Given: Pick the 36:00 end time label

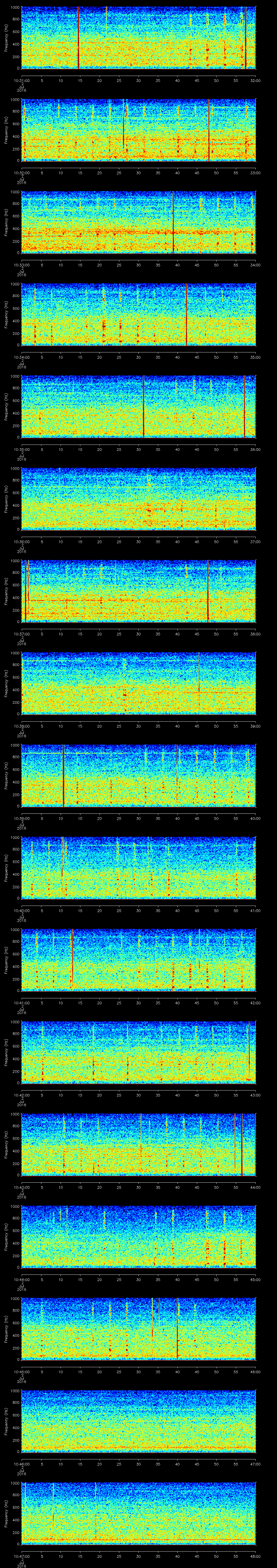Looking at the screenshot, I should point(256,449).
